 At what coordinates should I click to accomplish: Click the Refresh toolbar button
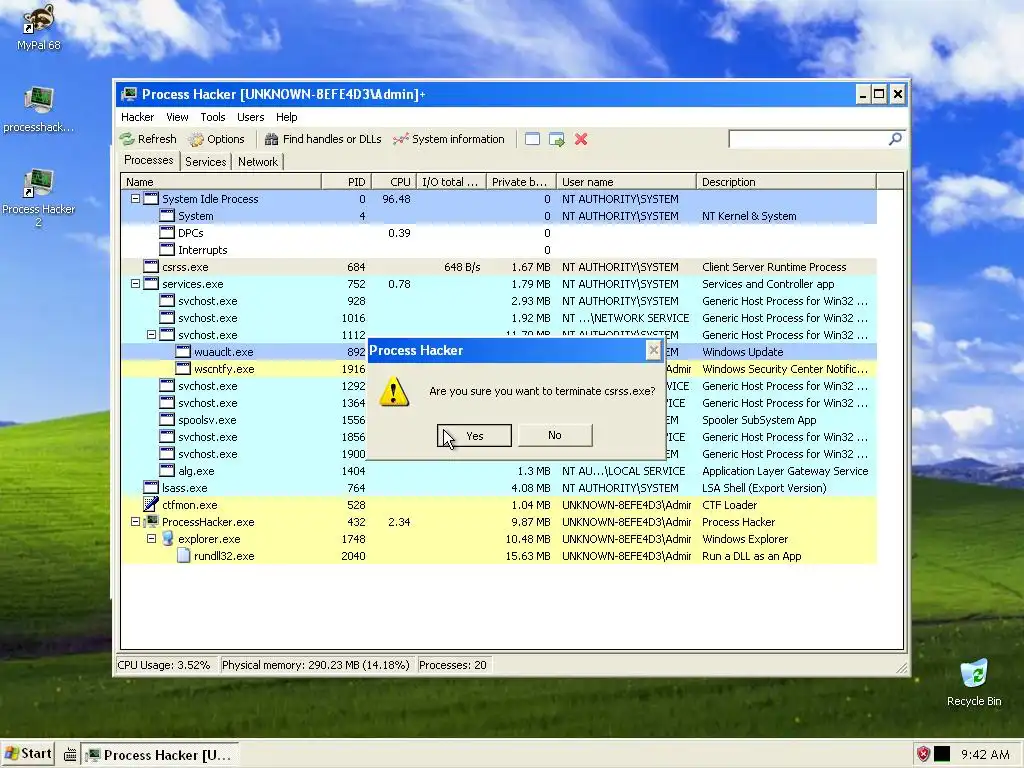(x=148, y=139)
